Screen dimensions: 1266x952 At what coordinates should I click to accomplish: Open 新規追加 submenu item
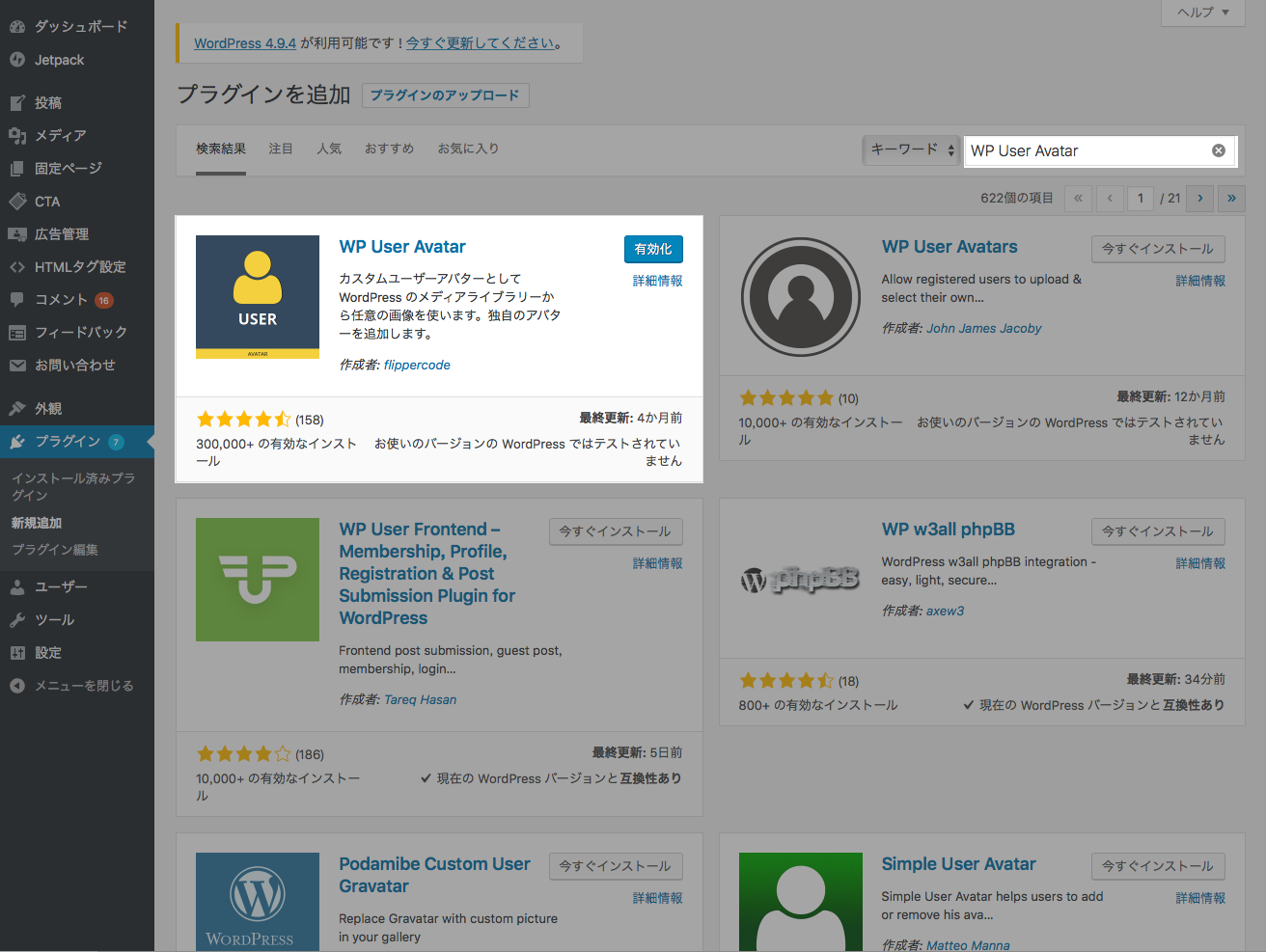point(37,523)
